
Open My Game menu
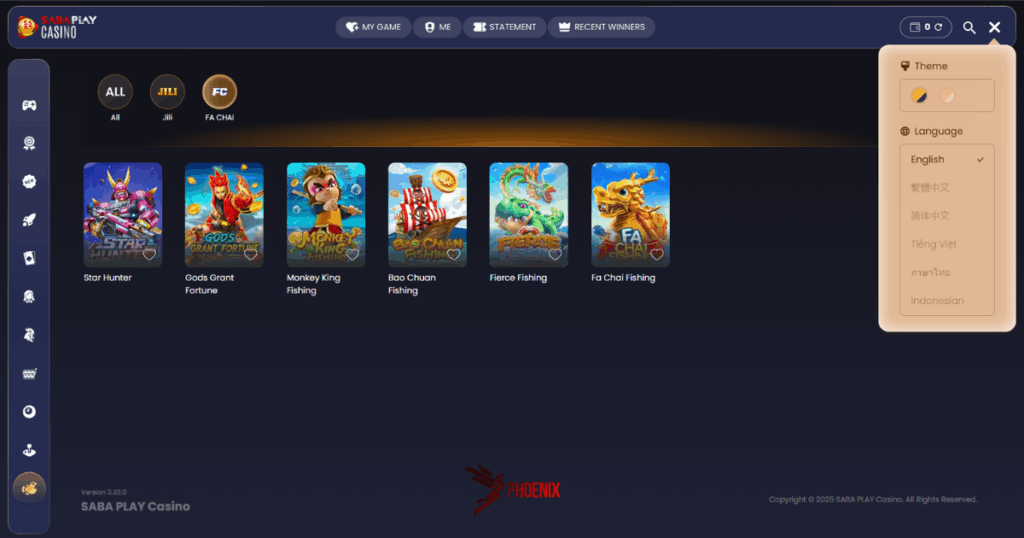pyautogui.click(x=373, y=27)
